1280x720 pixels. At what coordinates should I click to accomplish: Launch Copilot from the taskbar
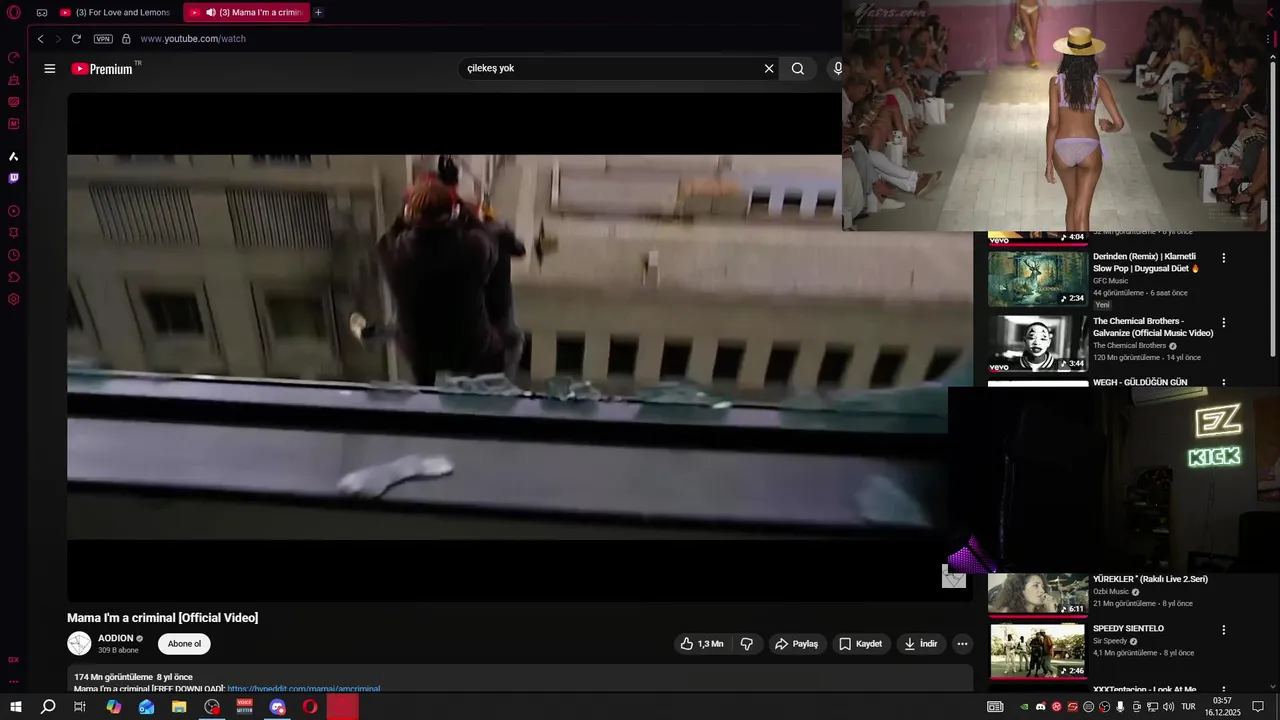coord(114,707)
